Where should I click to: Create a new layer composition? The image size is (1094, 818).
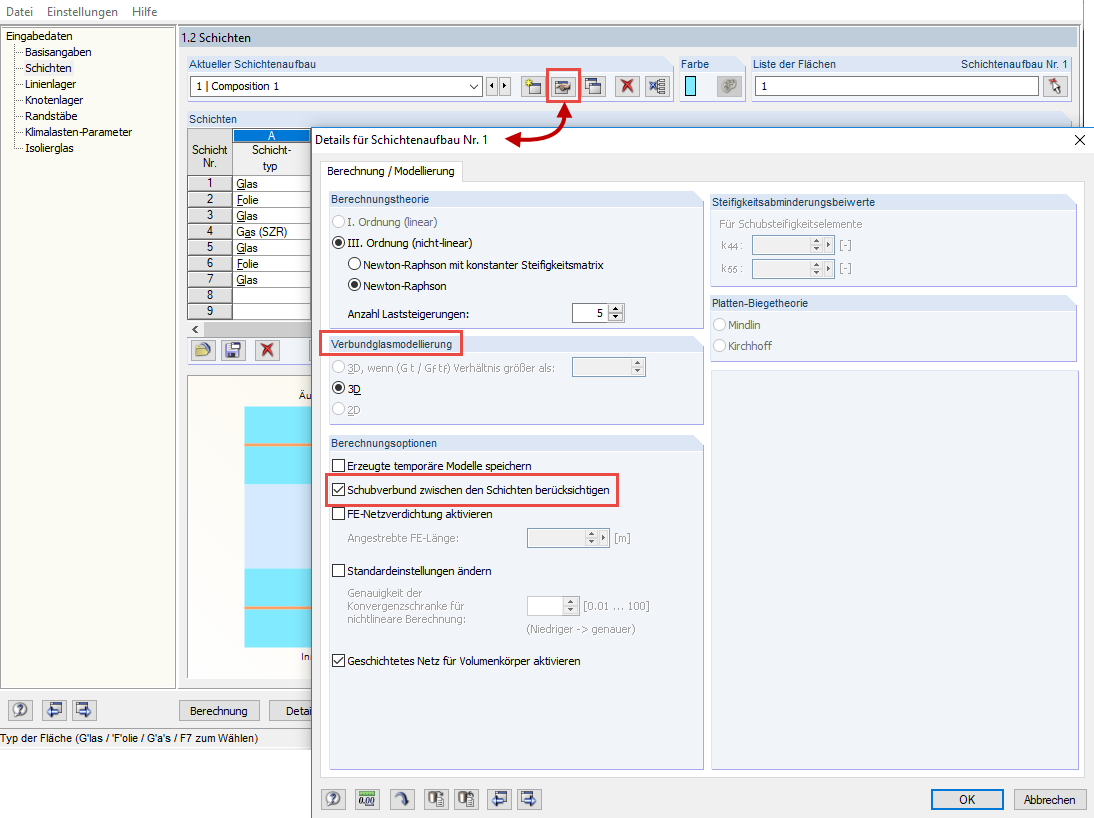pyautogui.click(x=532, y=87)
